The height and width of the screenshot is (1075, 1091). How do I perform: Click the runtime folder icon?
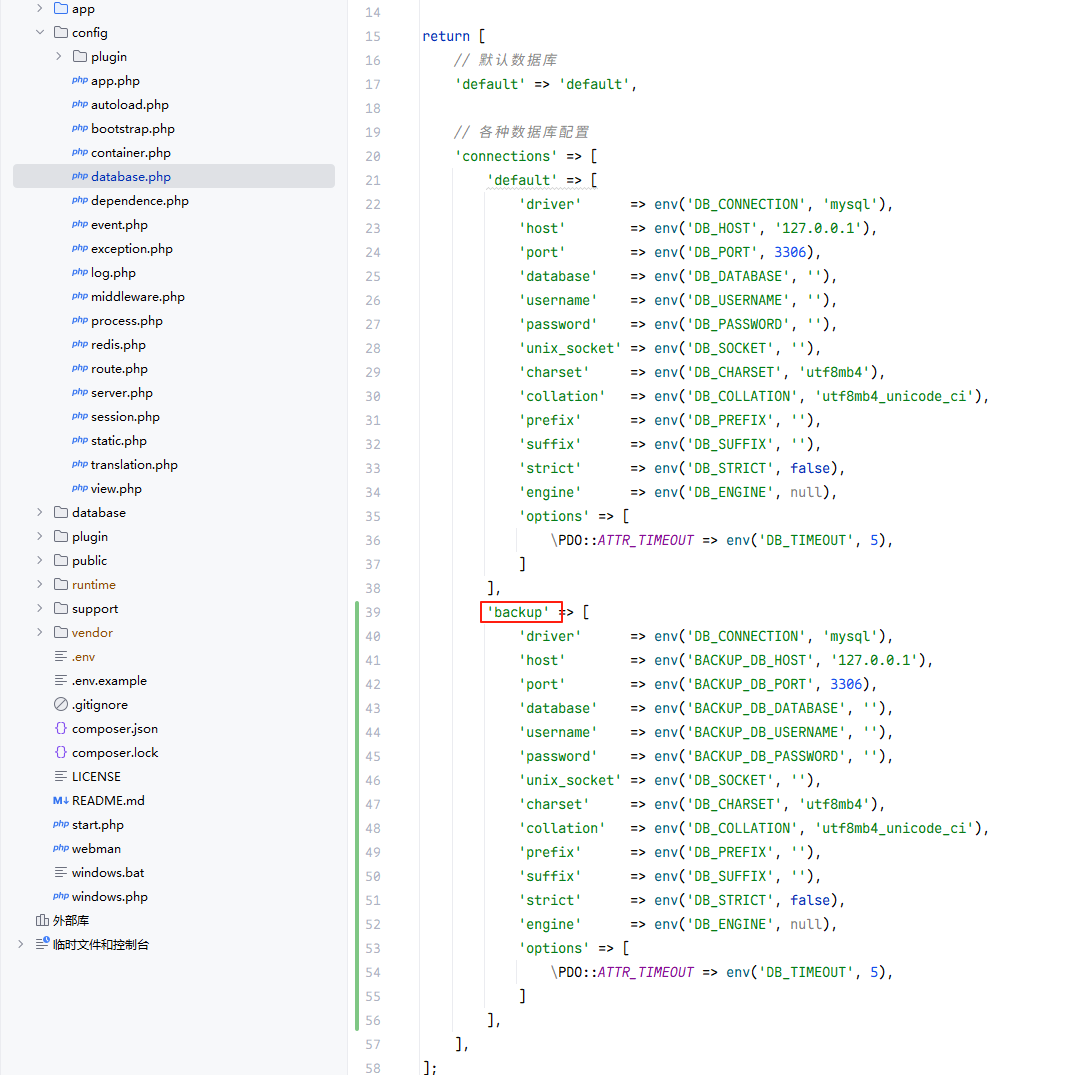click(x=61, y=584)
